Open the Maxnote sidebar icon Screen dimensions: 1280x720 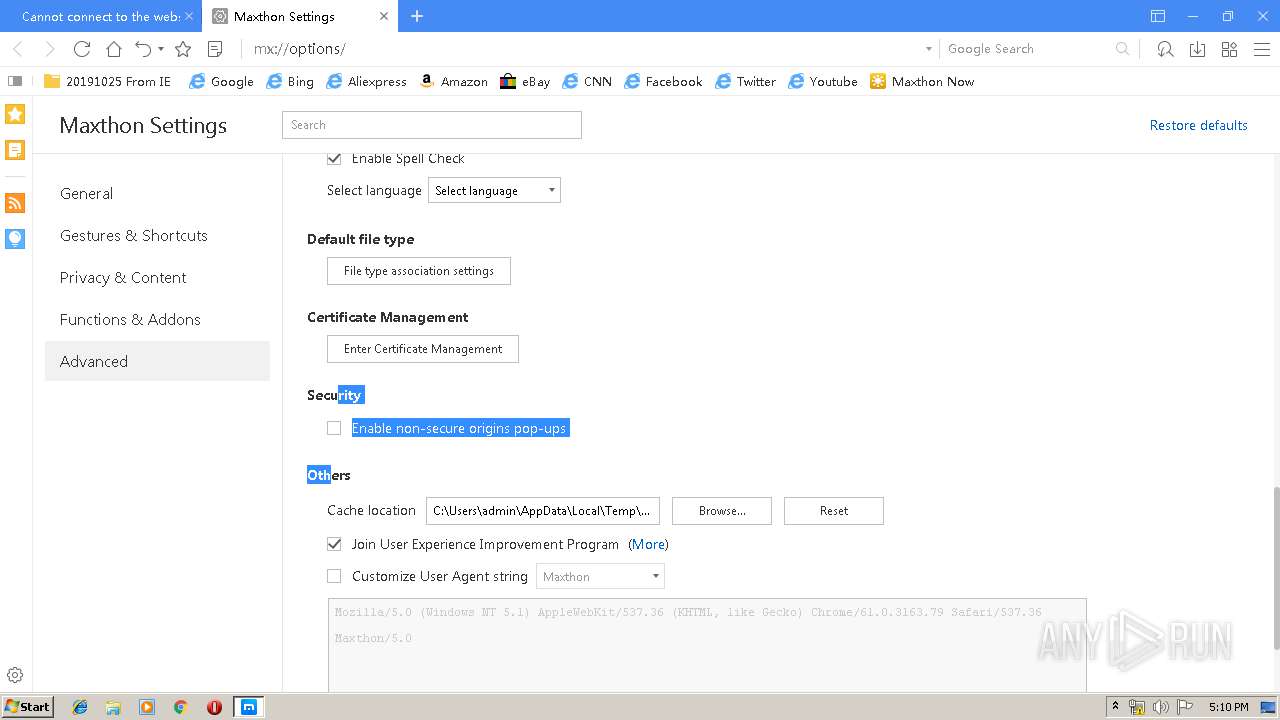(x=15, y=150)
